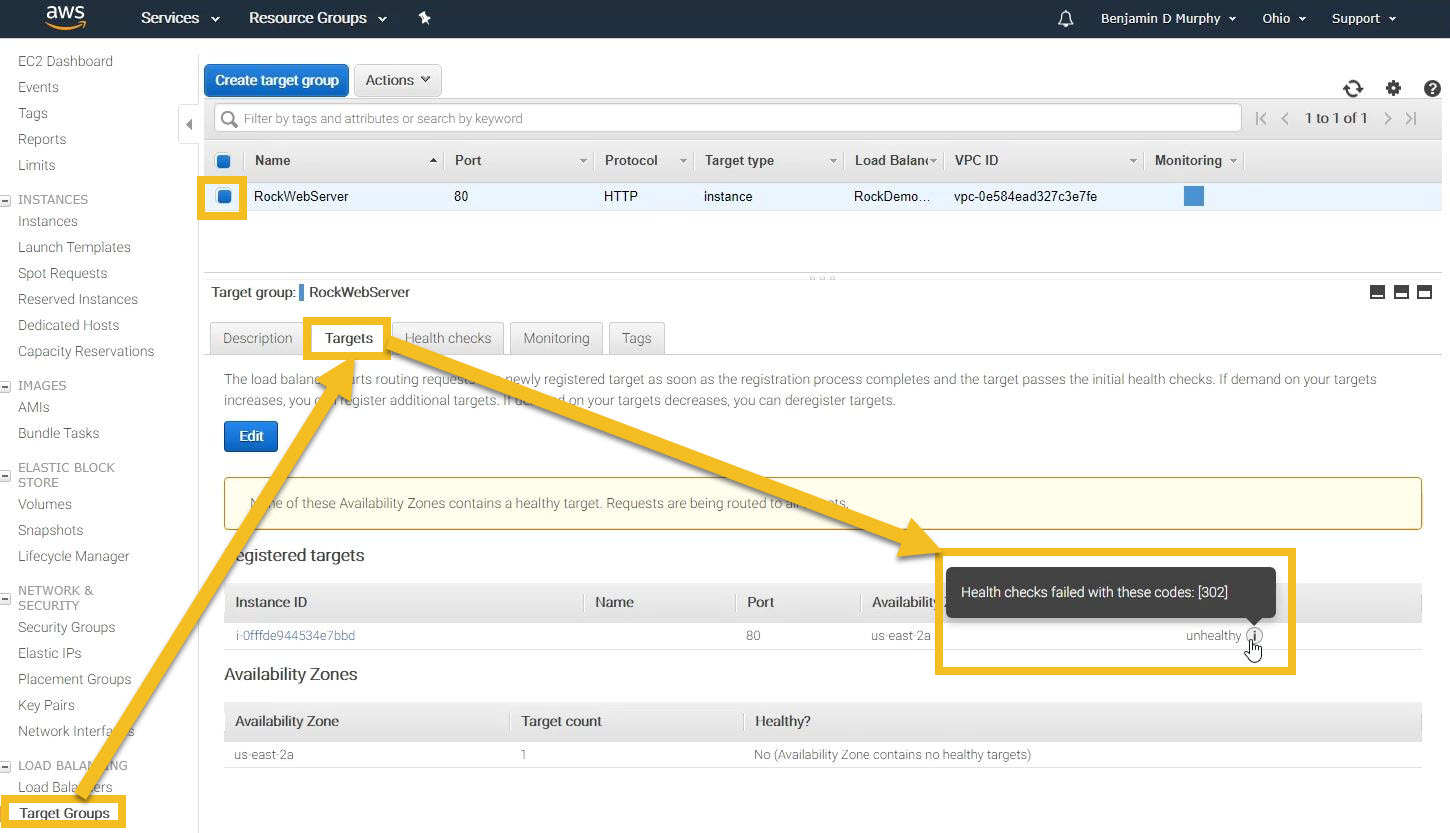
Task: Switch to the Targets tab
Action: click(x=349, y=338)
